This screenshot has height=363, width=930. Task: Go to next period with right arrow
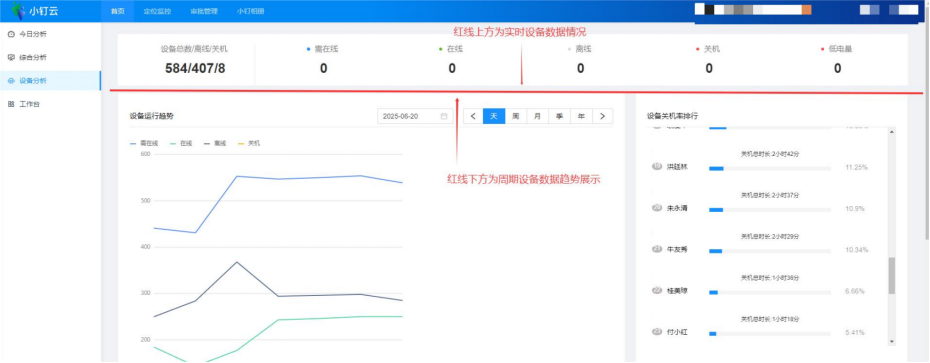[x=603, y=116]
